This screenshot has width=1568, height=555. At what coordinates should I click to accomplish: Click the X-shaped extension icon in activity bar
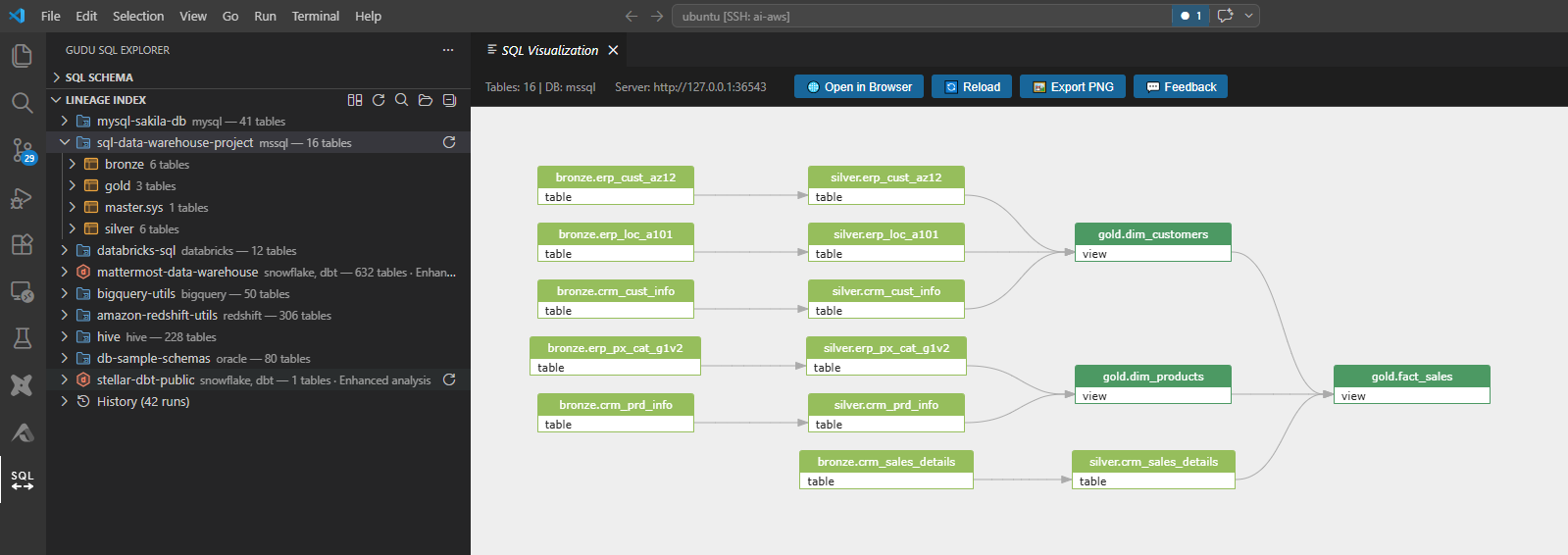point(22,385)
